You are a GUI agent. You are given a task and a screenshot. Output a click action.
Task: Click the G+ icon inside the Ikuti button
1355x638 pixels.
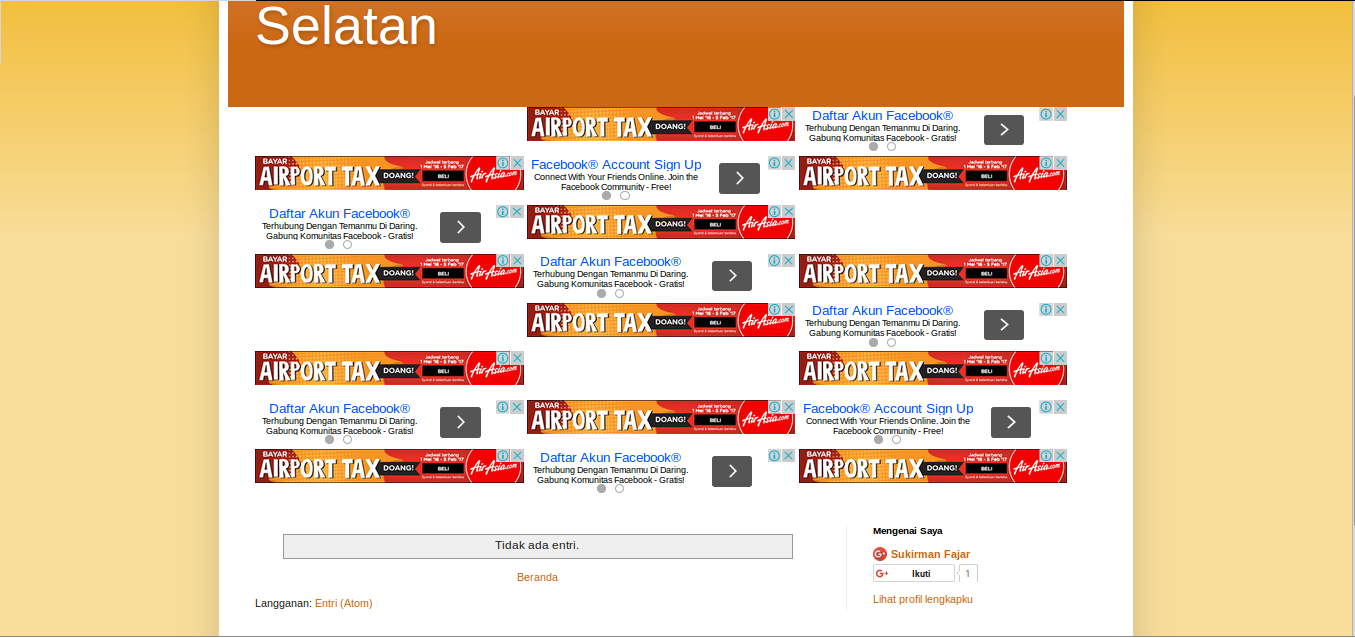882,572
